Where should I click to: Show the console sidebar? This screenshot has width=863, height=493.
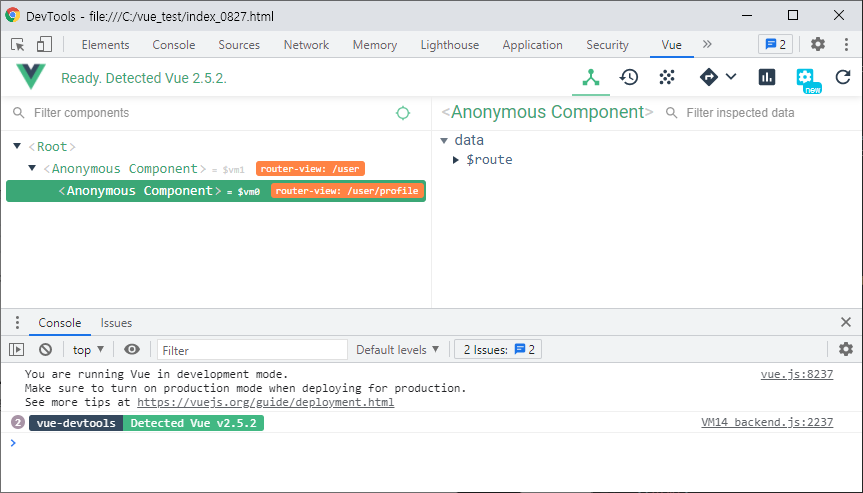tap(17, 349)
